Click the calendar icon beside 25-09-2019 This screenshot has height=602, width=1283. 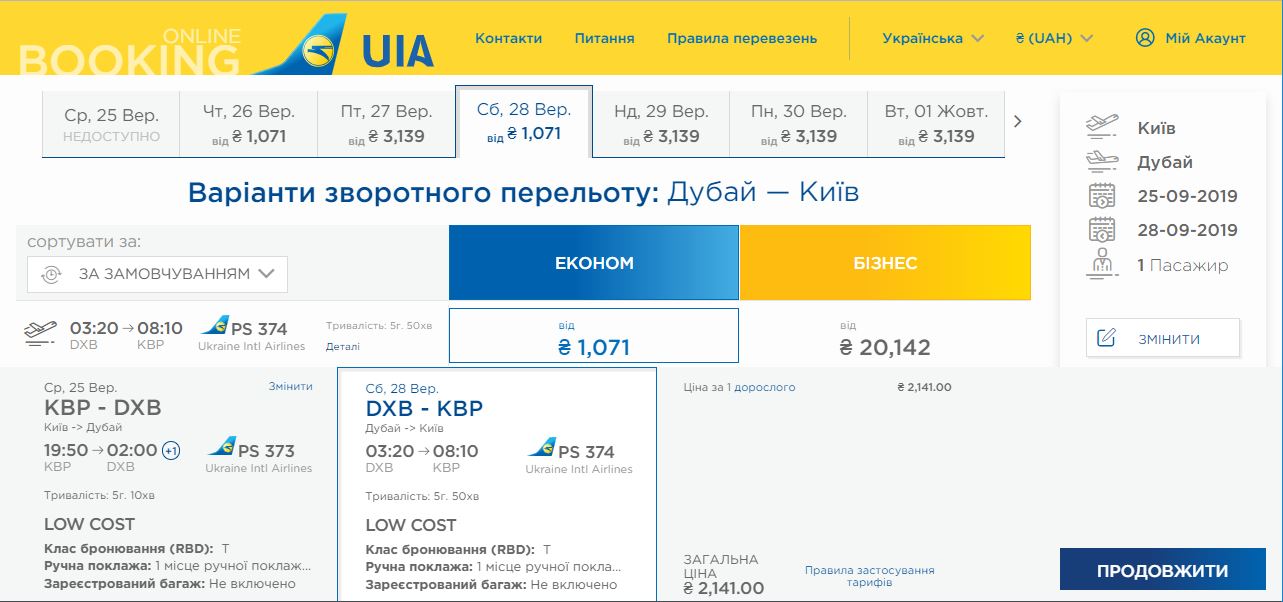coord(1102,196)
